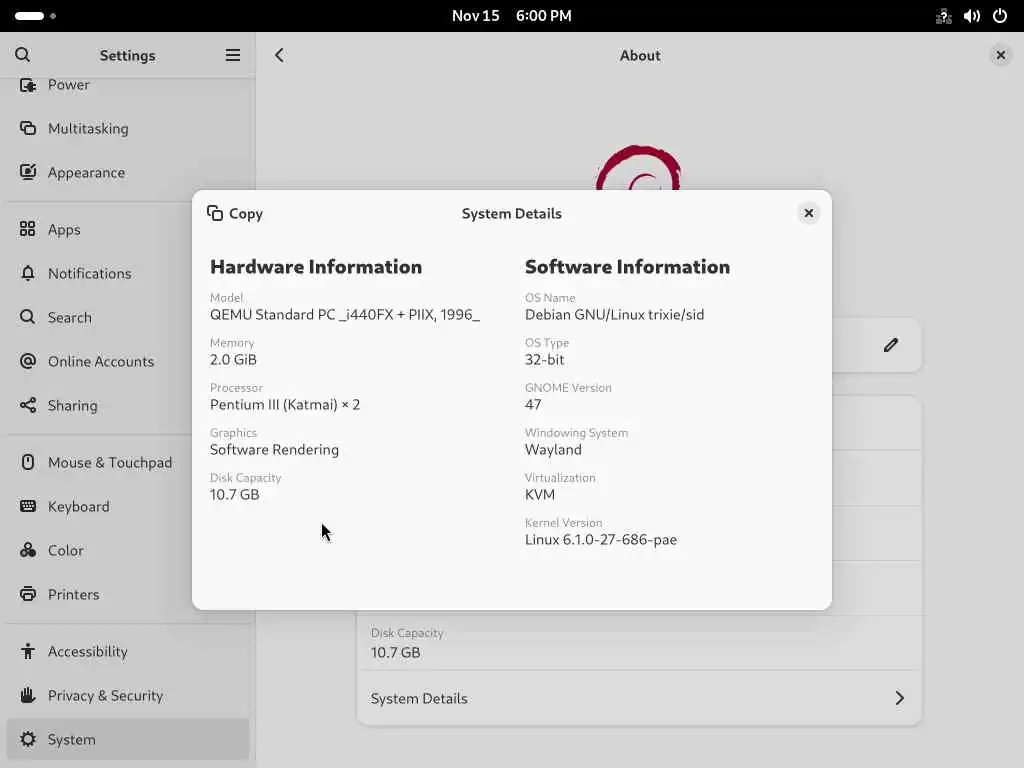
Task: Click GNOME Version value '47'
Action: pyautogui.click(x=533, y=404)
